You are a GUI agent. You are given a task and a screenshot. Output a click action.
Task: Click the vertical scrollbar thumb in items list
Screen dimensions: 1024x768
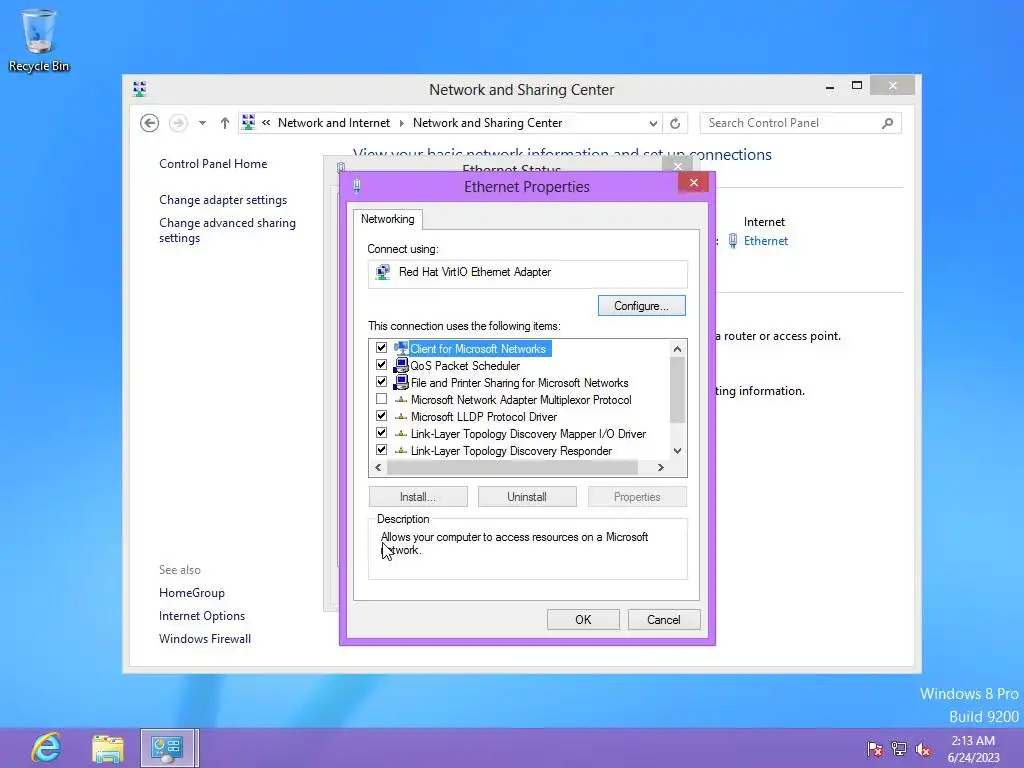tap(677, 390)
